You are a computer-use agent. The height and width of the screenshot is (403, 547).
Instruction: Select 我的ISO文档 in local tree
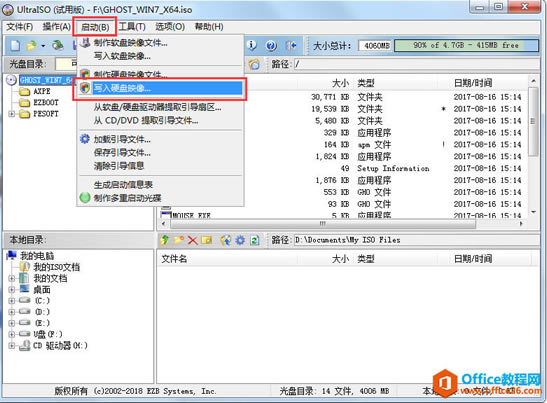57,267
